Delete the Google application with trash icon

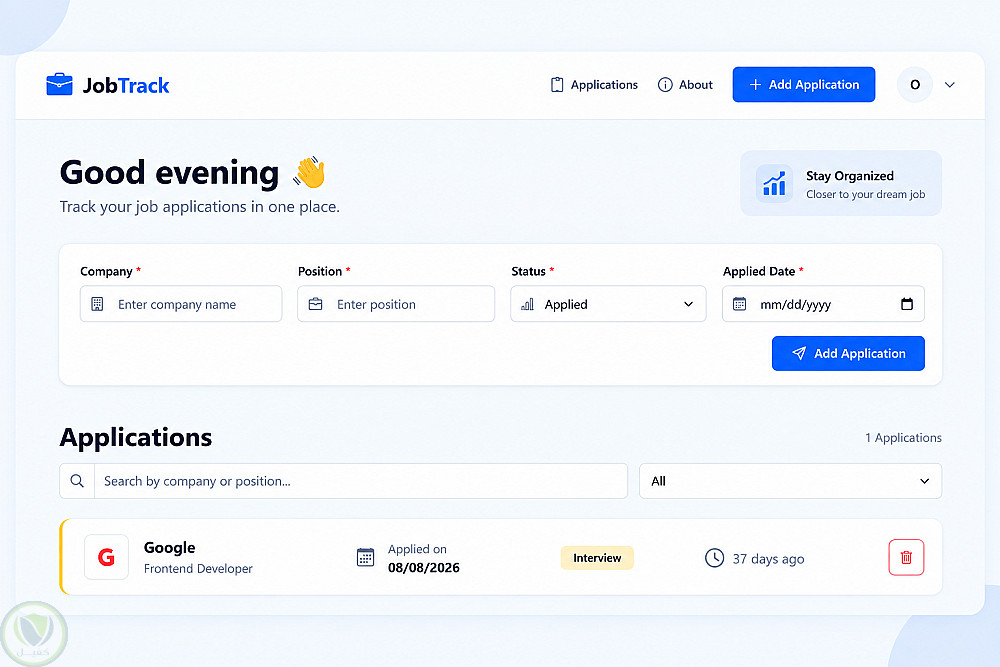(x=906, y=557)
